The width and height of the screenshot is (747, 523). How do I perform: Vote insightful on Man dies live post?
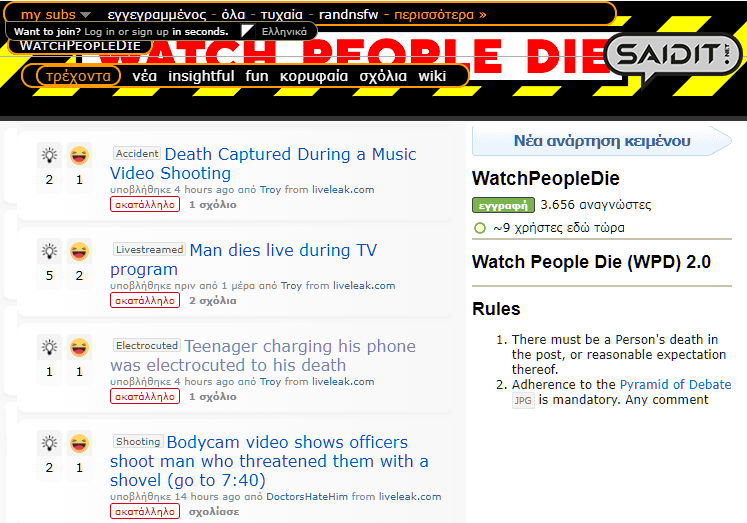pyautogui.click(x=50, y=251)
